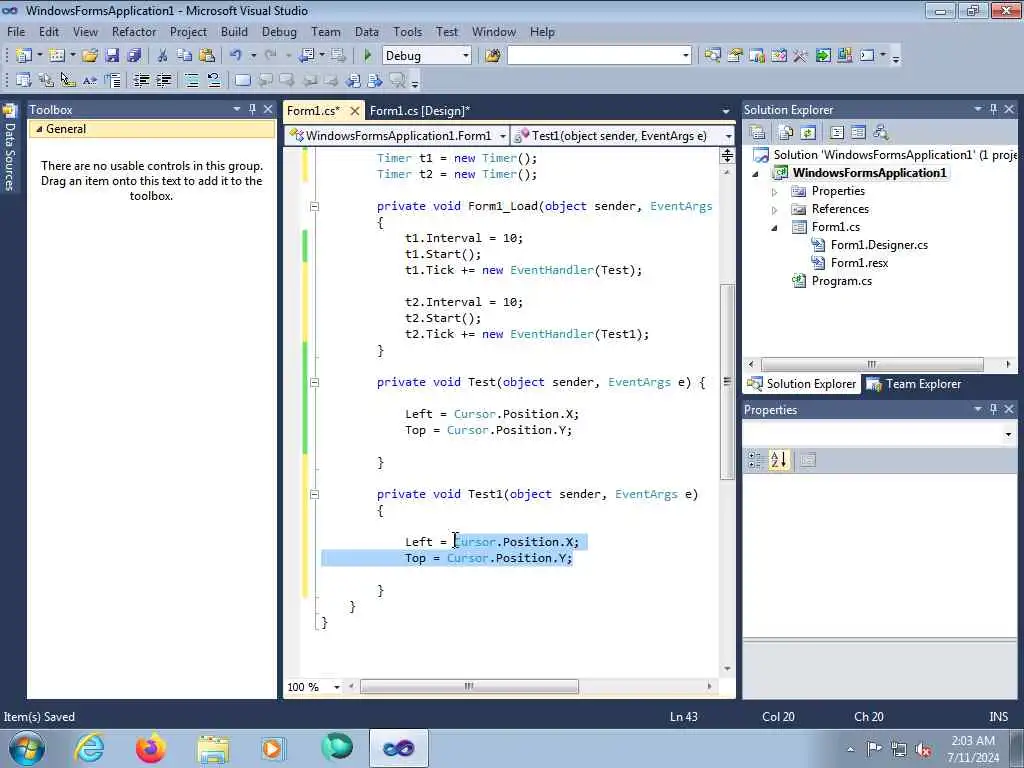Select the Solution Explorer bottom tab
Screen dimensions: 1024x768
click(802, 384)
